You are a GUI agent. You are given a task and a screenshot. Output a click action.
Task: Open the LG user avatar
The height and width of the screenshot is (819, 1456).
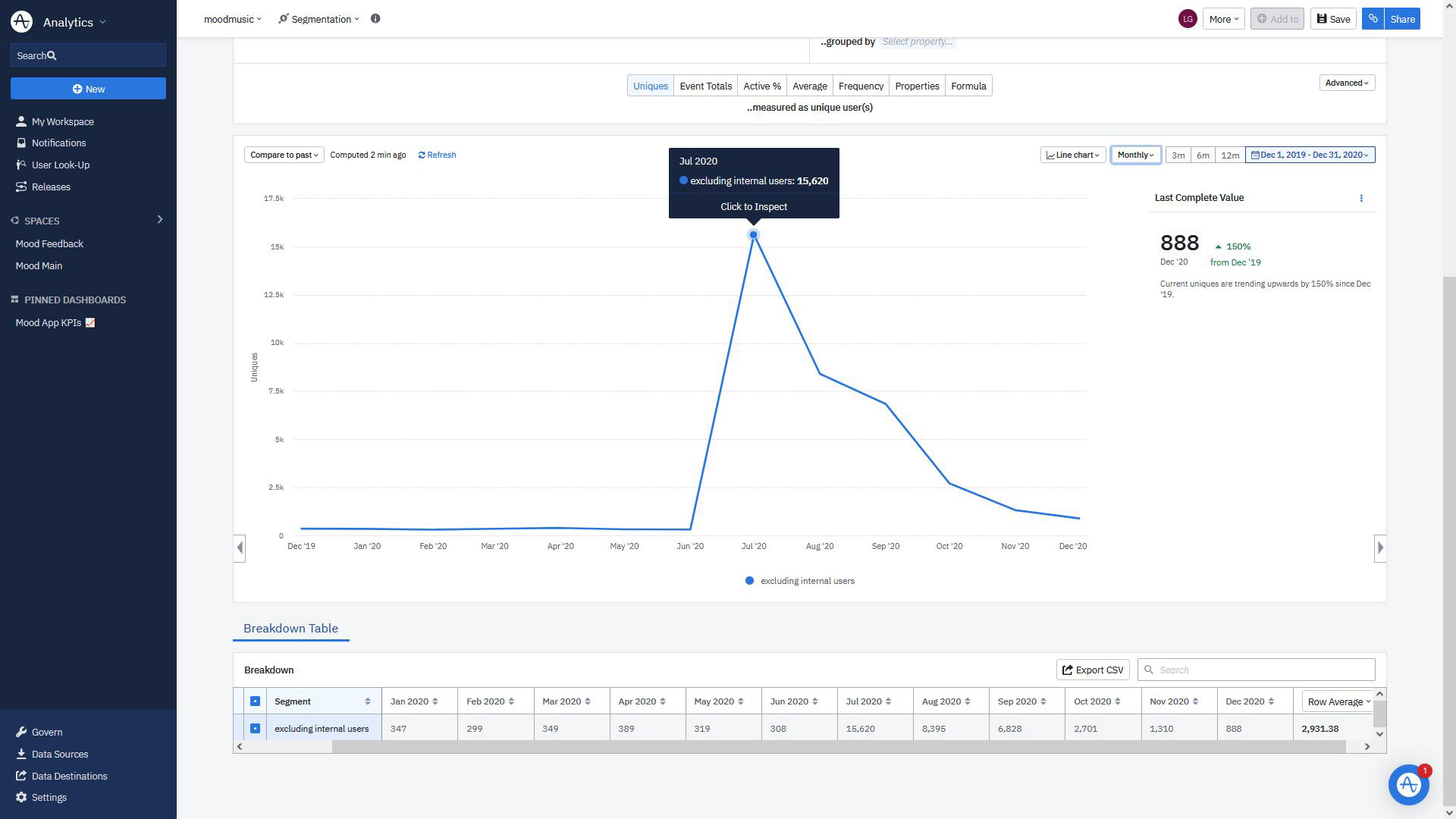1188,19
